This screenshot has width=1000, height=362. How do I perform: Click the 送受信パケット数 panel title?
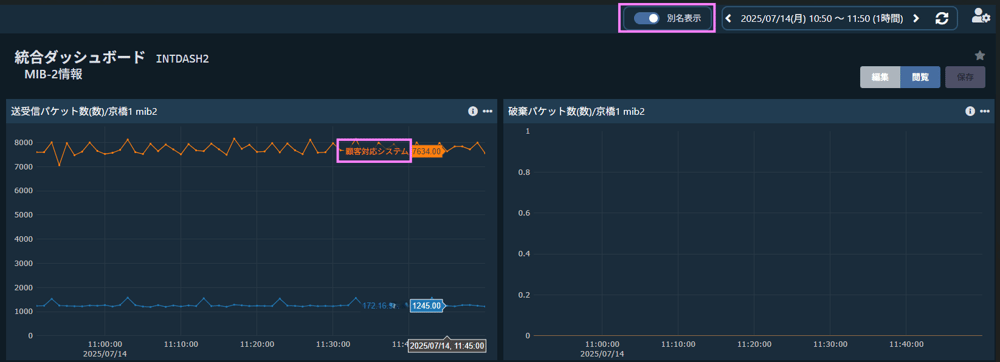point(84,112)
